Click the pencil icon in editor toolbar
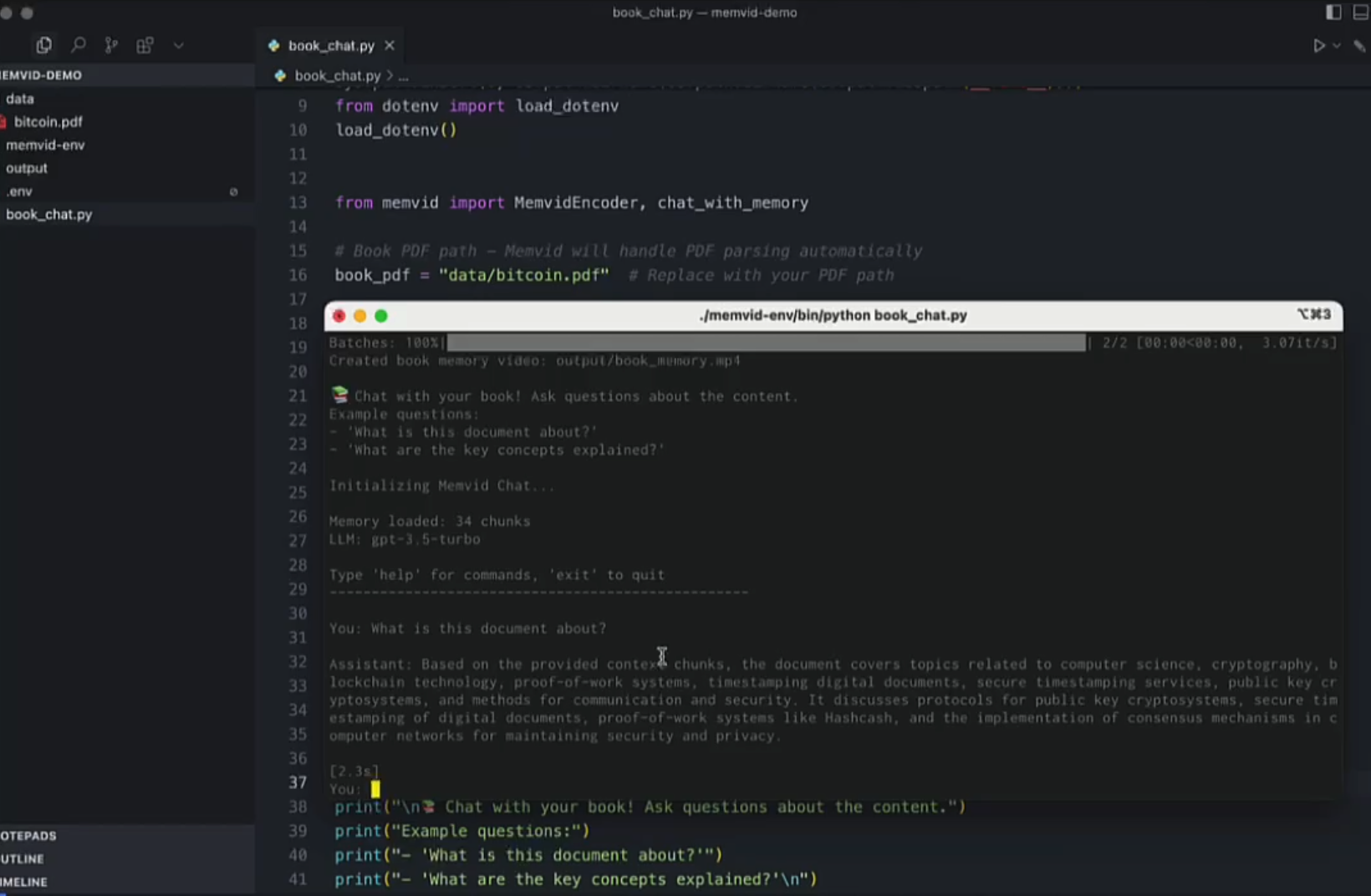This screenshot has width=1371, height=896. (x=1359, y=46)
